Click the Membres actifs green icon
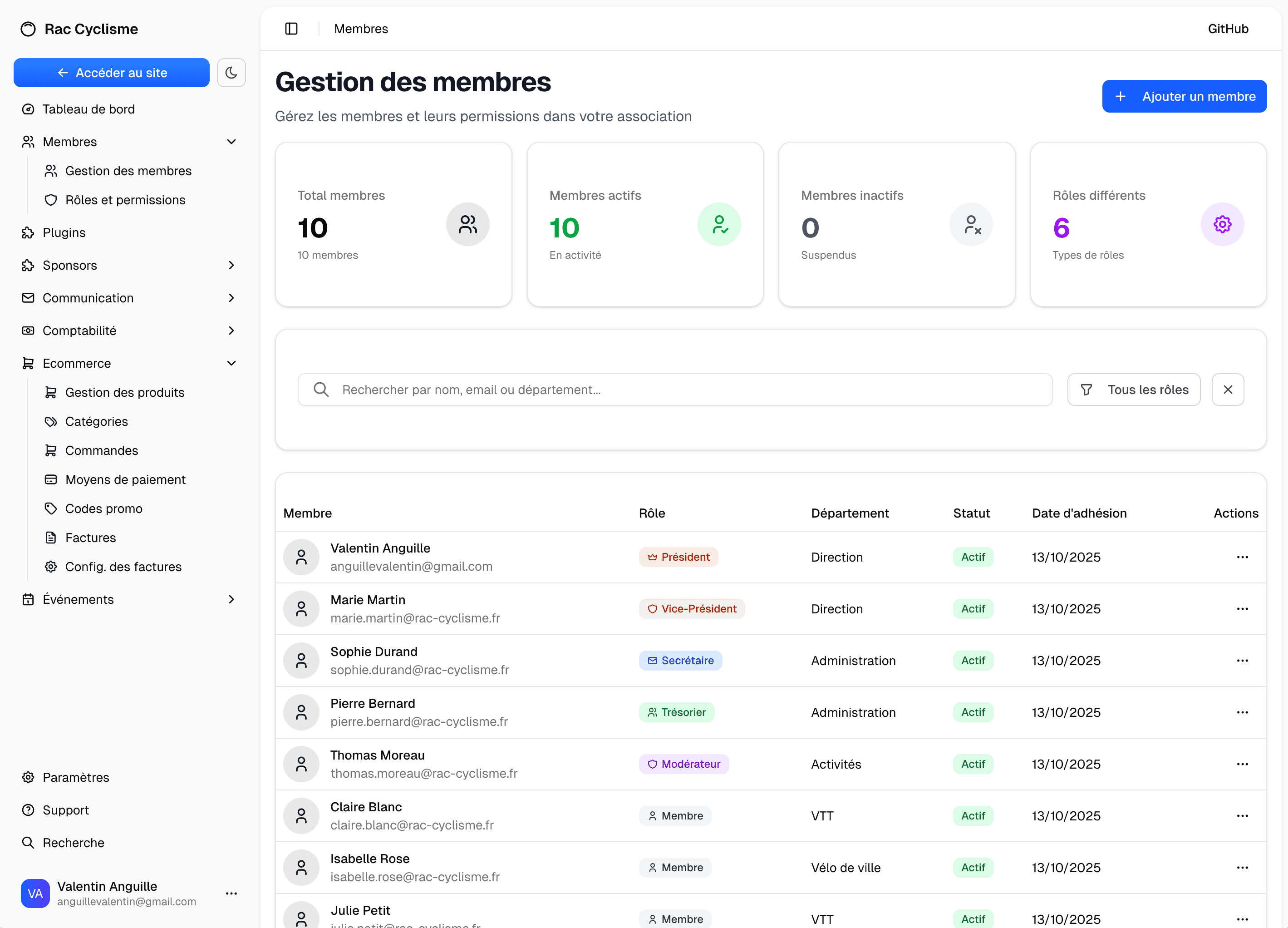Viewport: 1288px width, 928px height. [719, 224]
